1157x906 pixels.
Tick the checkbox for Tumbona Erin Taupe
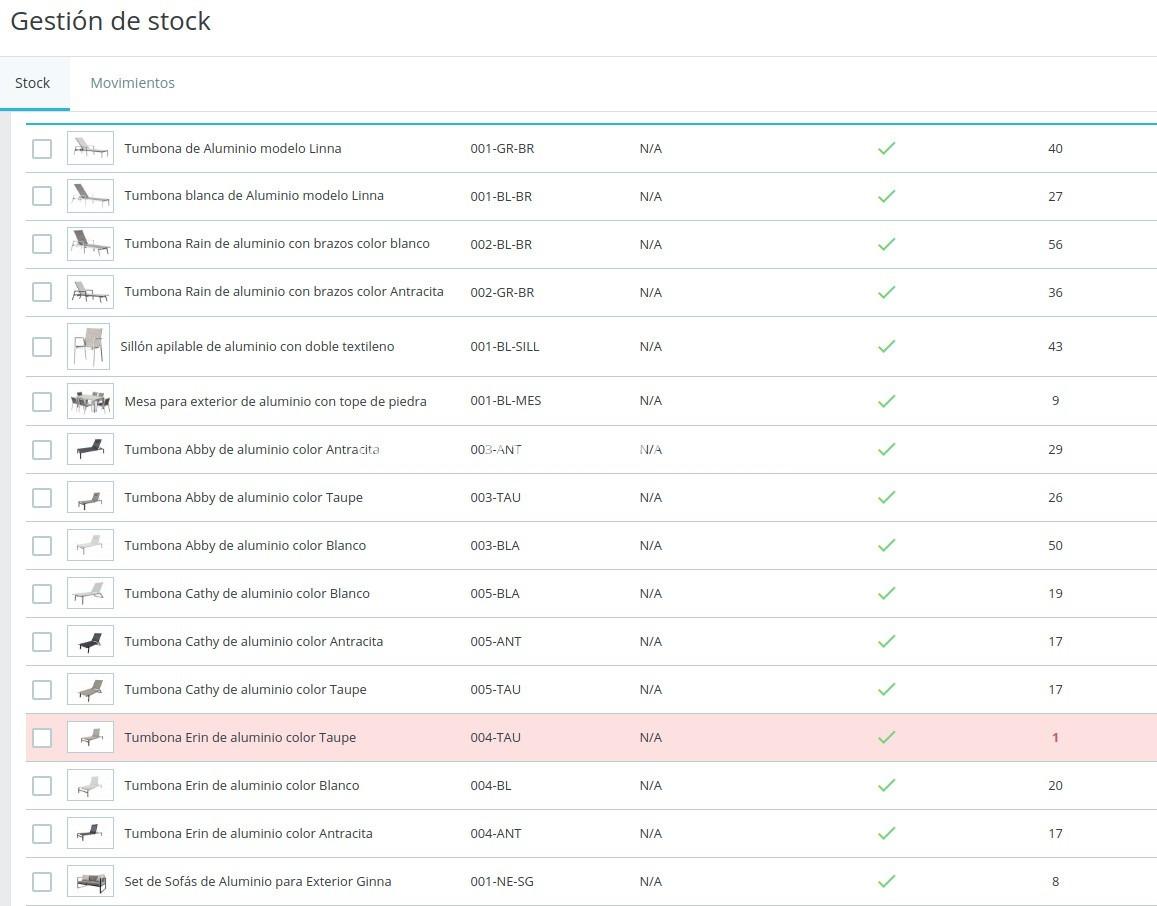[42, 738]
